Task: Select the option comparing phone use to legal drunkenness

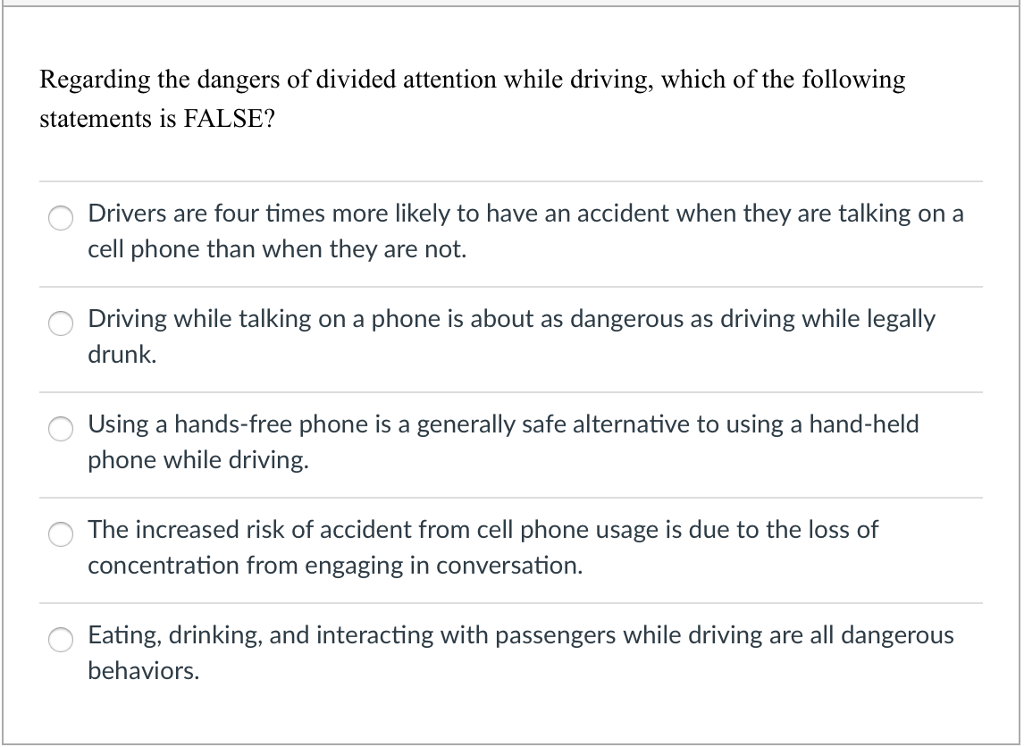Action: click(60, 324)
